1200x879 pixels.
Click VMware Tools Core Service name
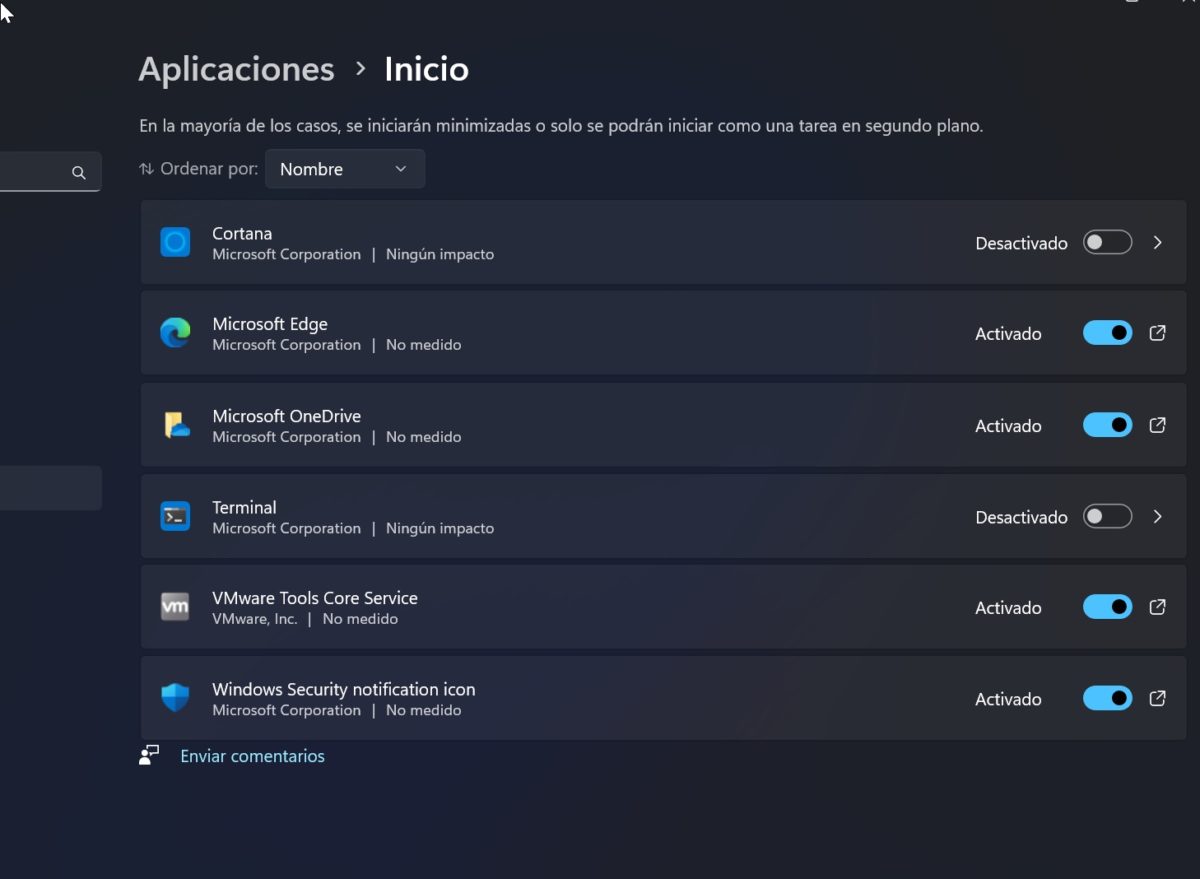coord(315,598)
